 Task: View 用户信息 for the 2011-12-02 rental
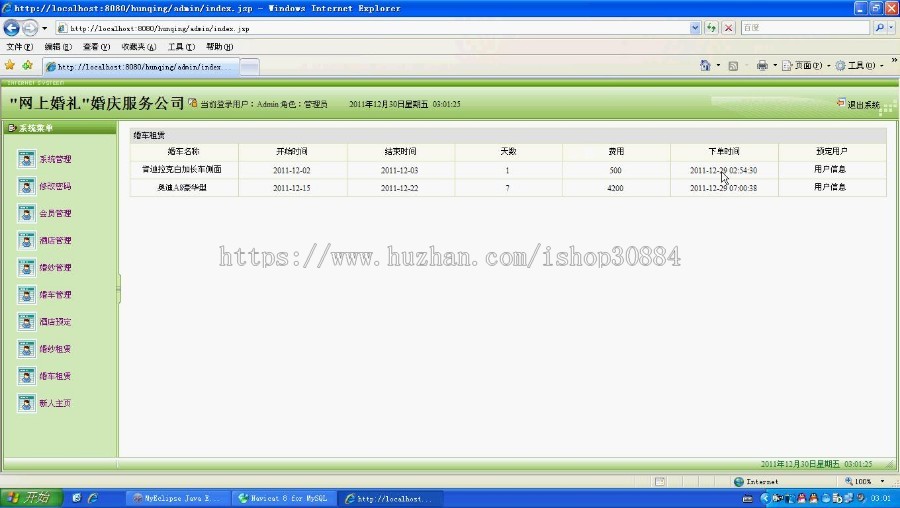pos(830,169)
